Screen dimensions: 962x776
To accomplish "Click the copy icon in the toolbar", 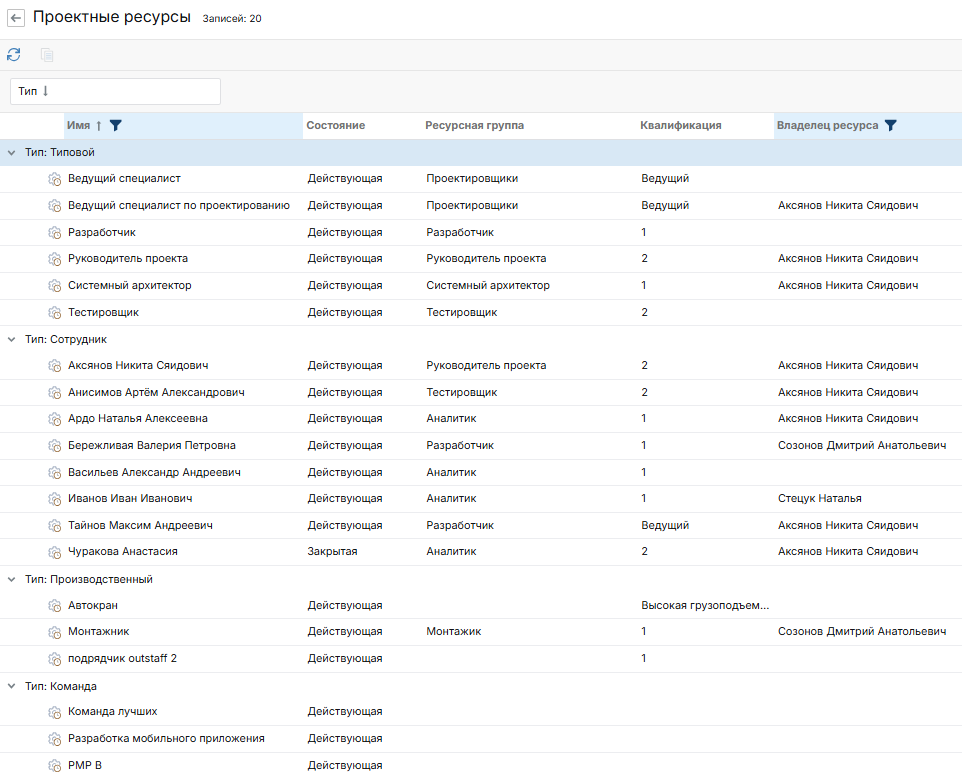I will coord(47,55).
